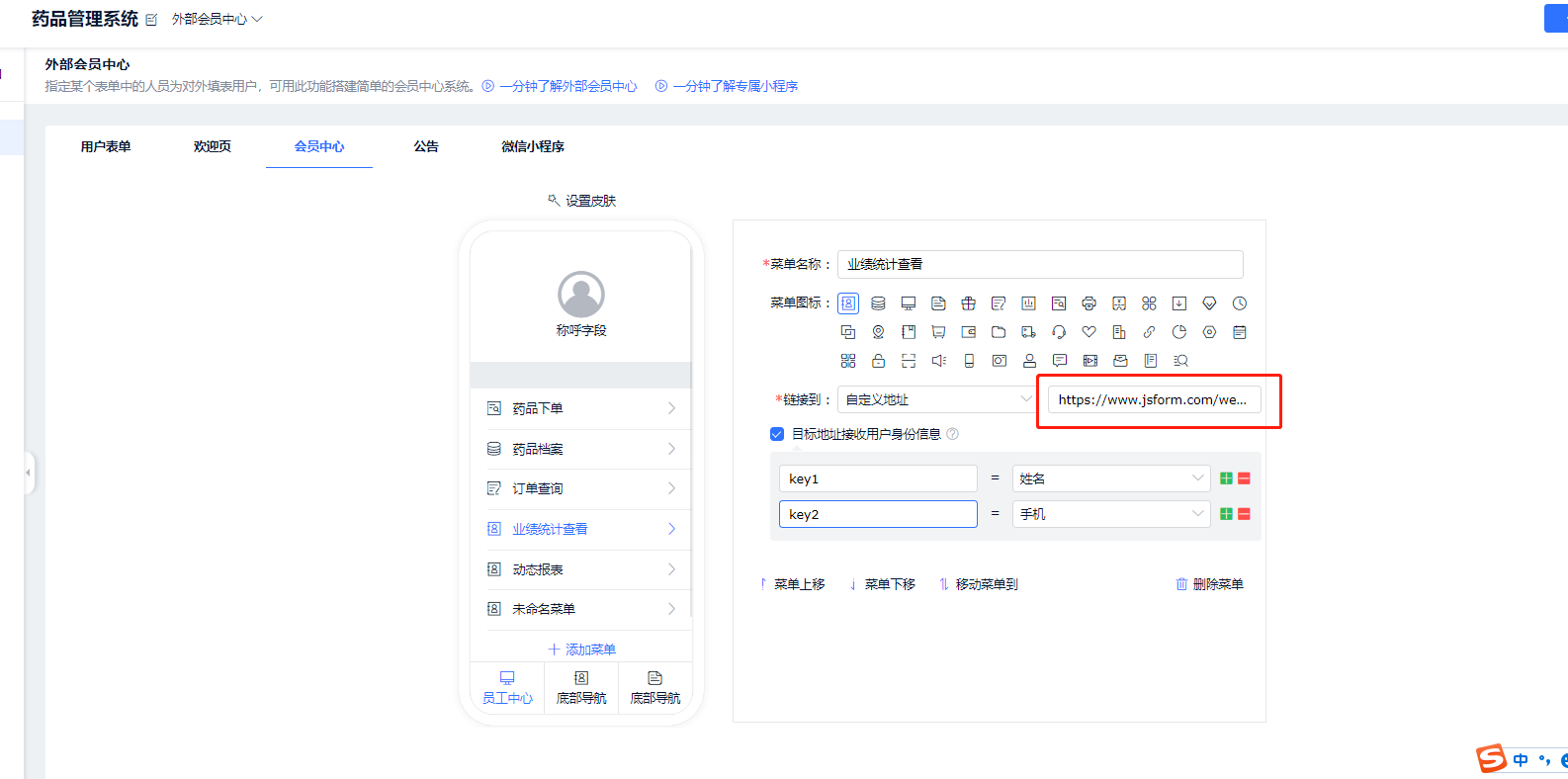Choose the pie chart menu icon
1568x779 pixels.
[x=1178, y=332]
